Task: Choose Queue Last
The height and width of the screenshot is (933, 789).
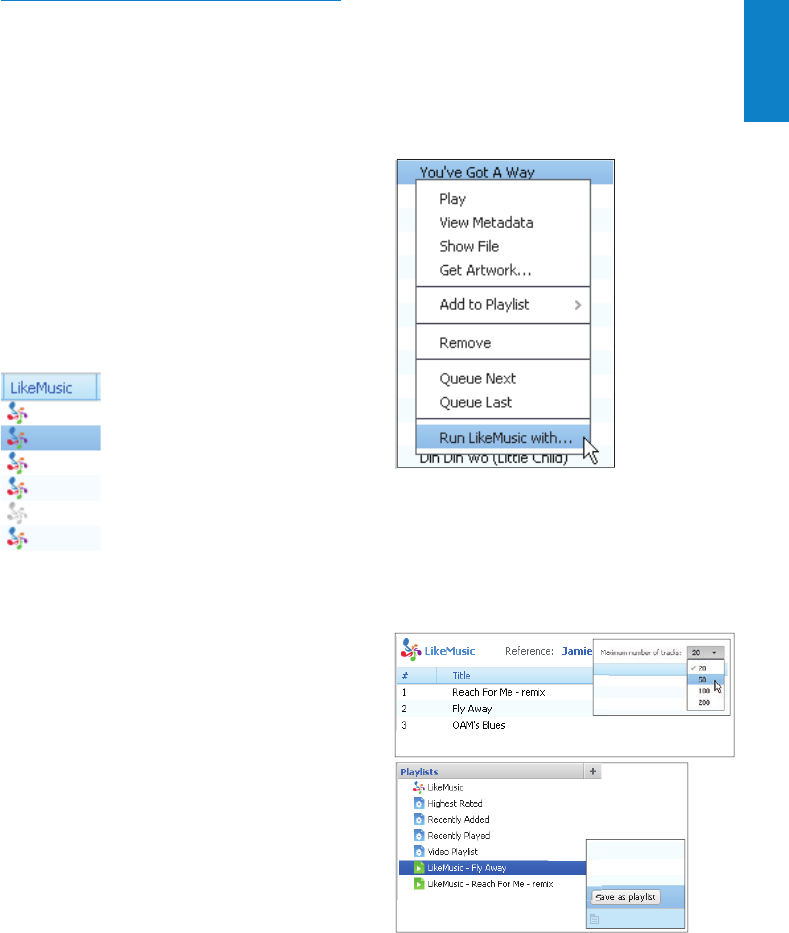Action: coord(475,402)
